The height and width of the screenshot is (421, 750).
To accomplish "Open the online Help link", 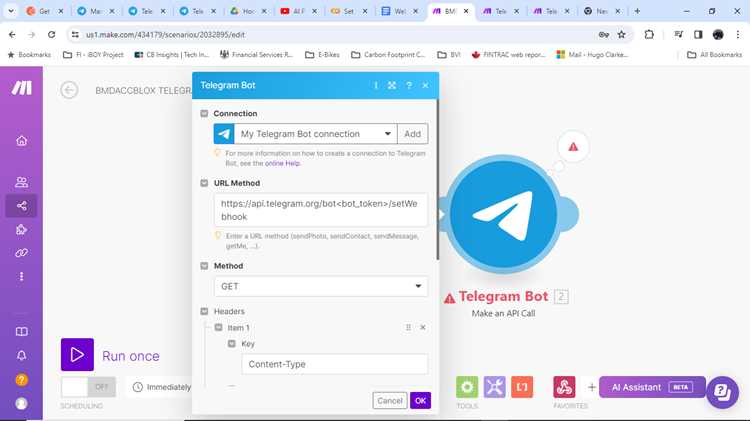I will (x=282, y=163).
